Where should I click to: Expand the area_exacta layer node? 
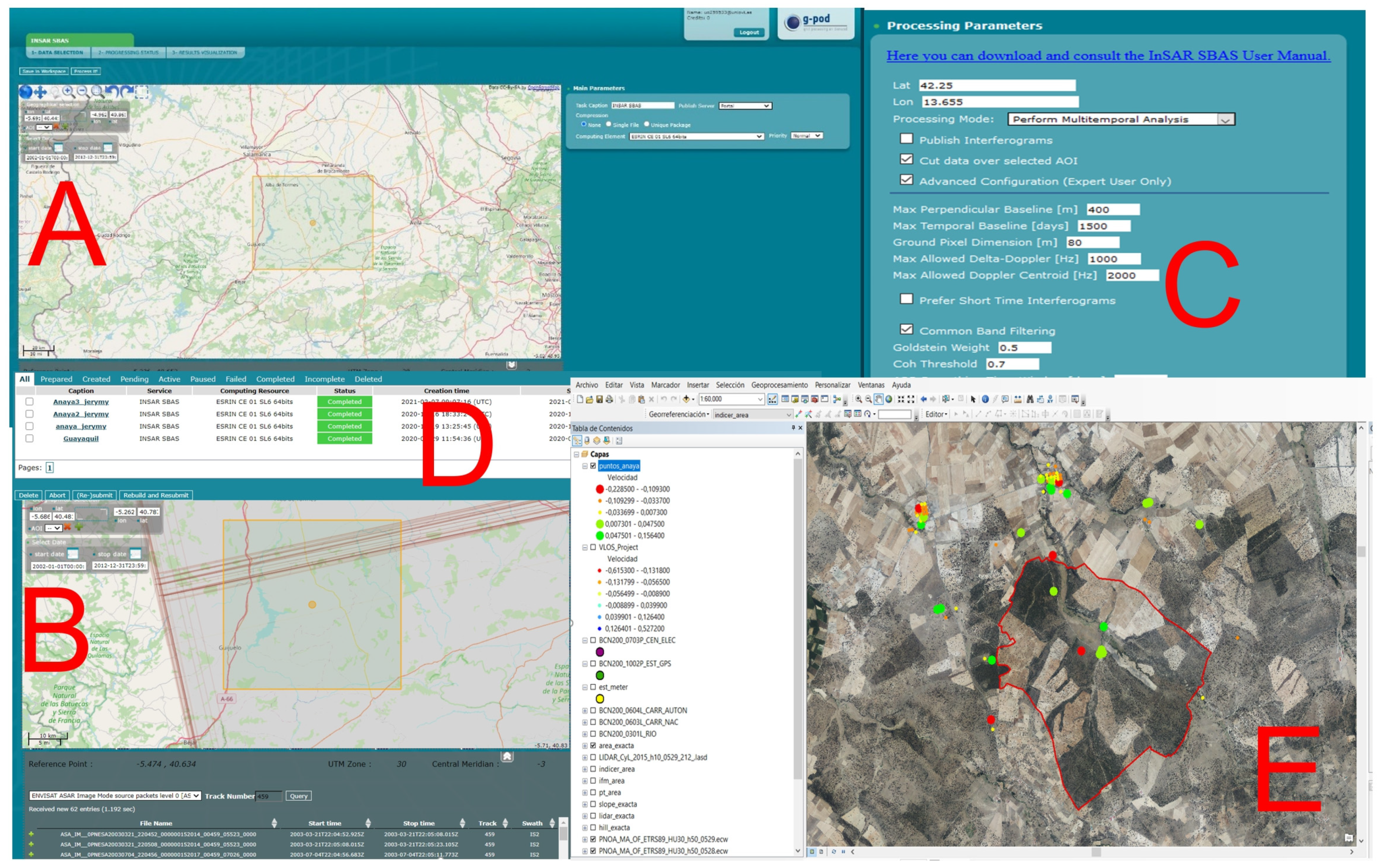[x=585, y=746]
